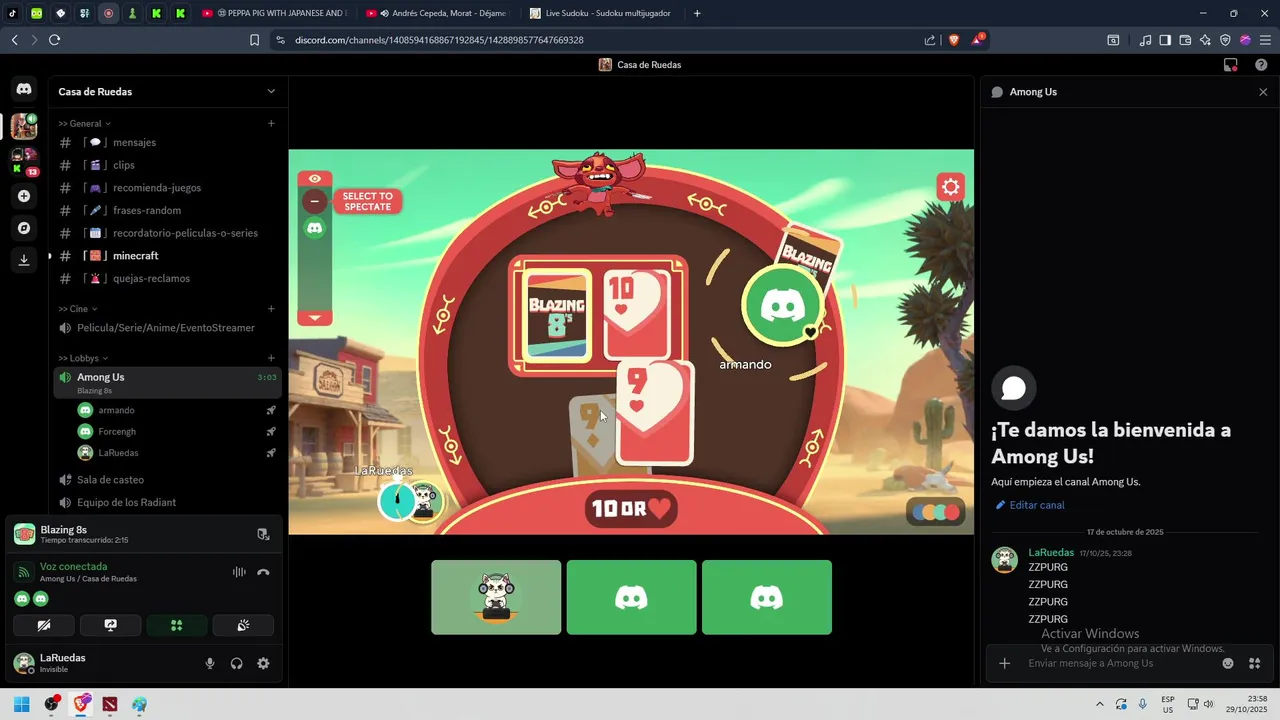This screenshot has height=720, width=1280.
Task: Collapse the Lobbys category
Action: 83,358
